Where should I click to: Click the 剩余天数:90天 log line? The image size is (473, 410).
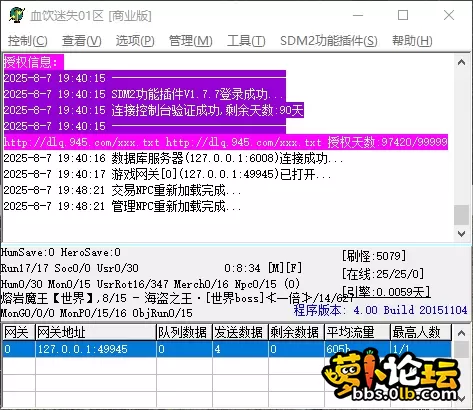[x=153, y=110]
